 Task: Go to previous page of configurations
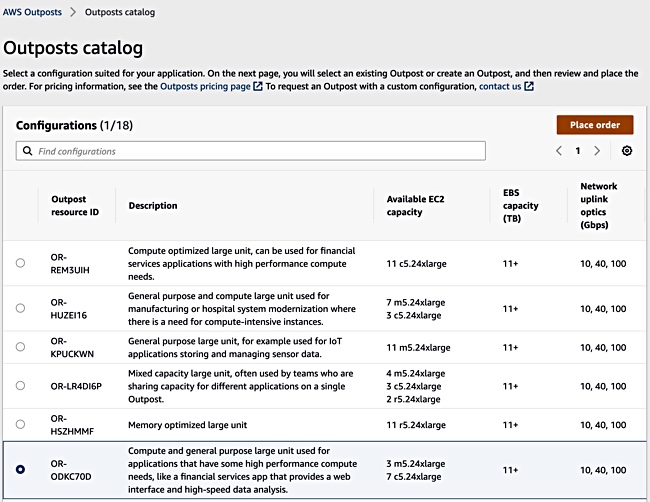pos(559,151)
